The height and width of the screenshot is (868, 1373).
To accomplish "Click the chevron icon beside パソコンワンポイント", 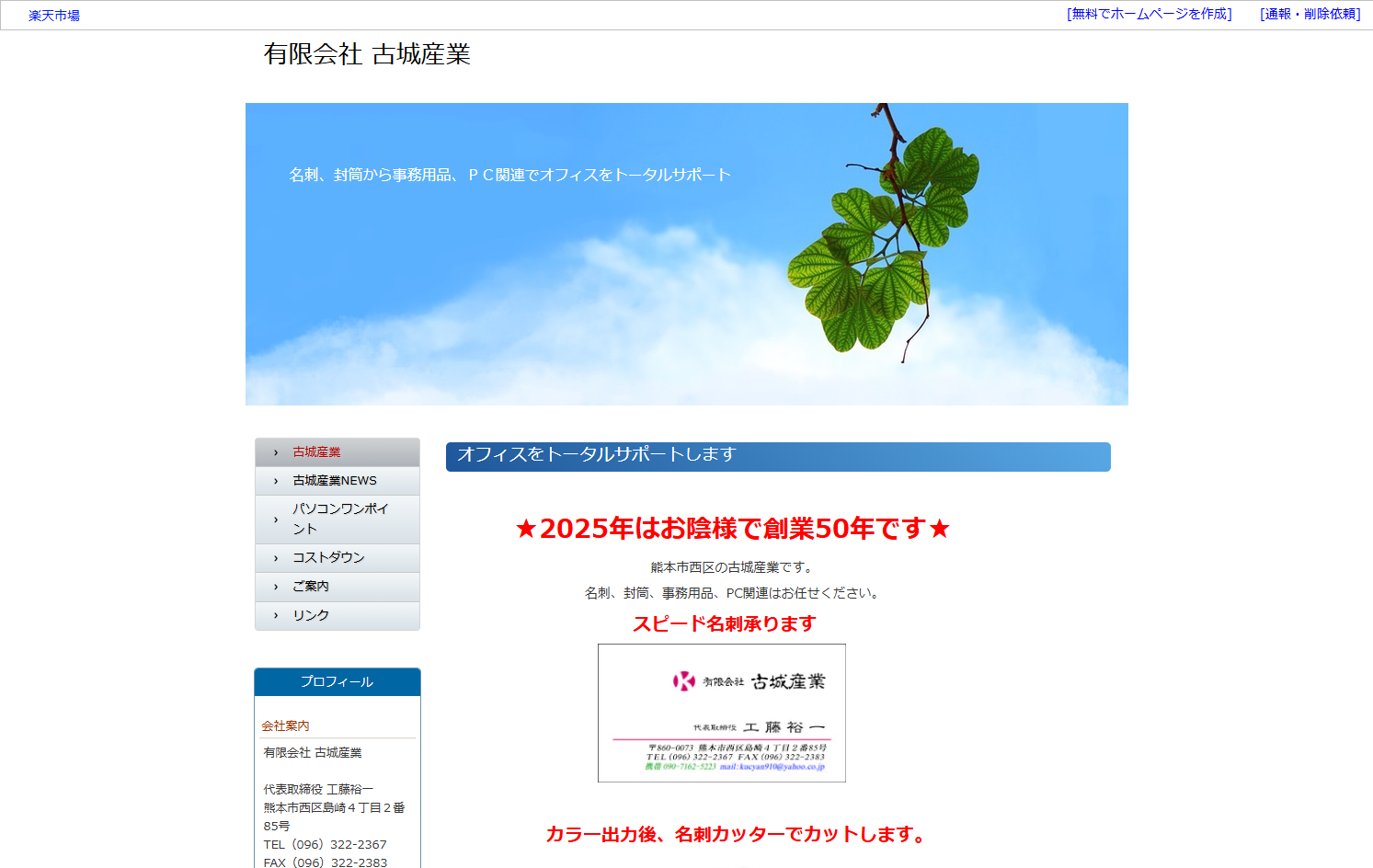I will pos(275,519).
